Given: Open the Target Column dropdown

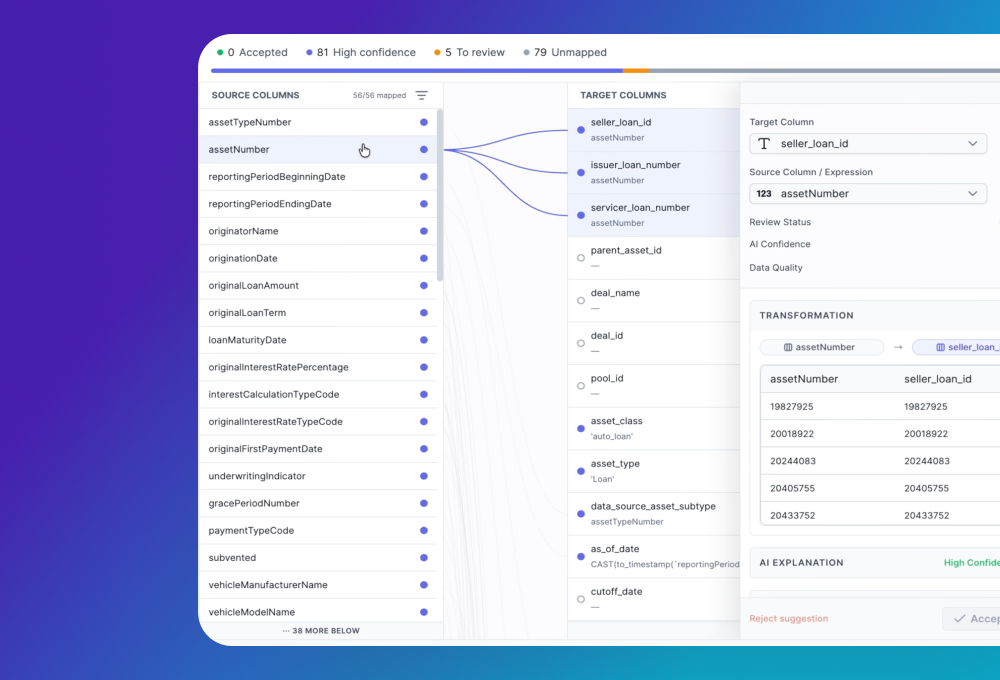Looking at the screenshot, I should point(868,144).
